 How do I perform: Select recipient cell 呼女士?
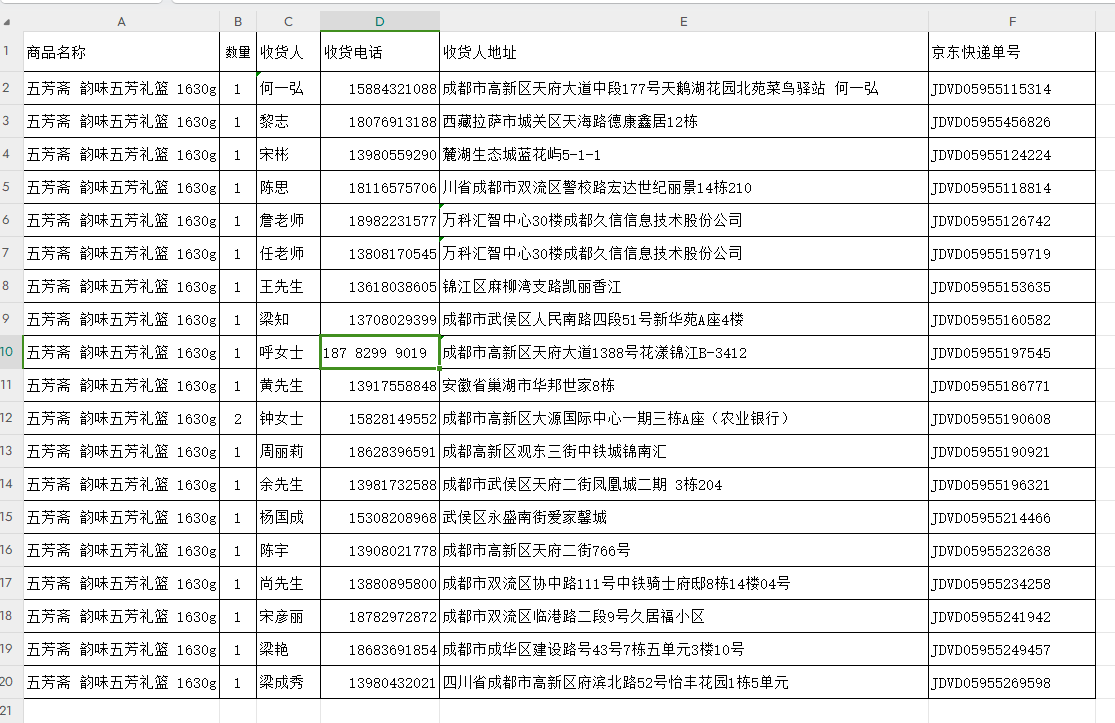289,353
